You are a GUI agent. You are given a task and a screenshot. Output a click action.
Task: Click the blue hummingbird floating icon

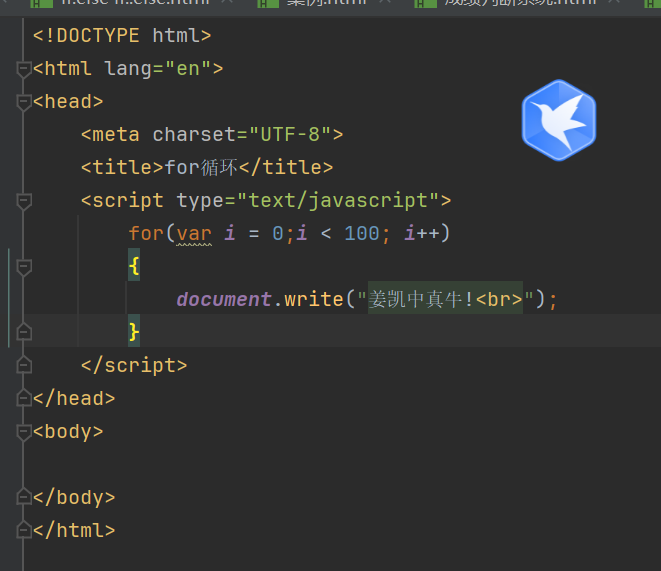(x=559, y=120)
